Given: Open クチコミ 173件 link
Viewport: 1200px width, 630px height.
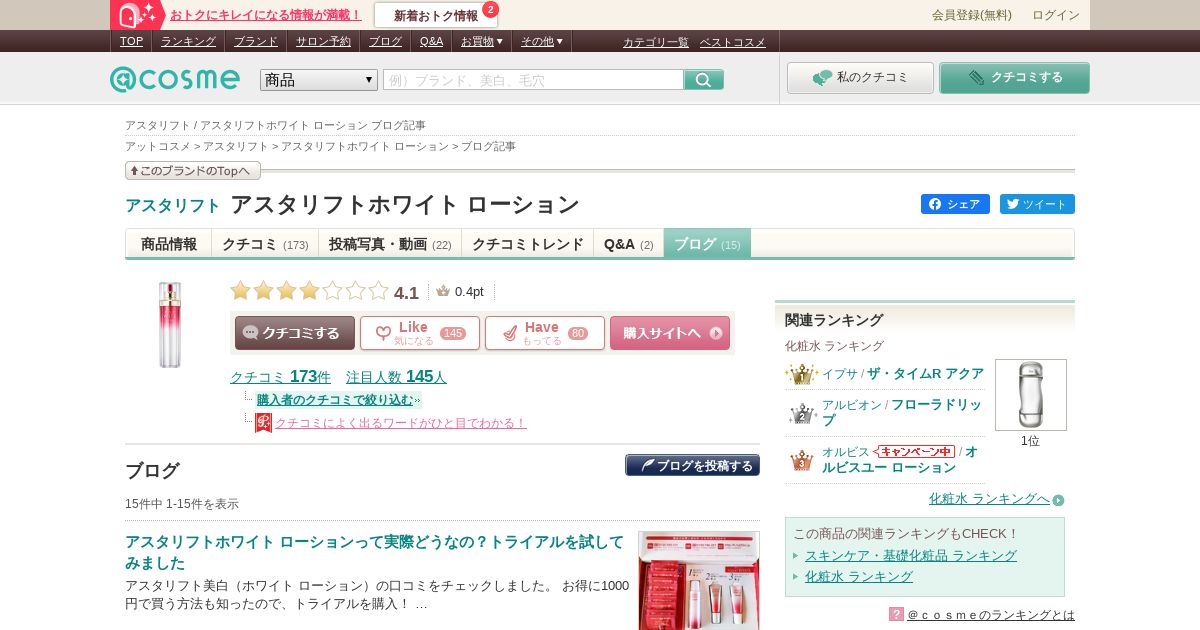Looking at the screenshot, I should [x=280, y=377].
